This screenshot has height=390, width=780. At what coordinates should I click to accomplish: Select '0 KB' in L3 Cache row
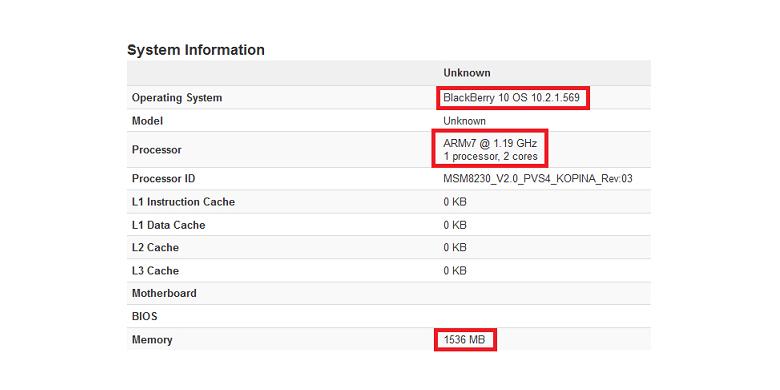(x=455, y=271)
